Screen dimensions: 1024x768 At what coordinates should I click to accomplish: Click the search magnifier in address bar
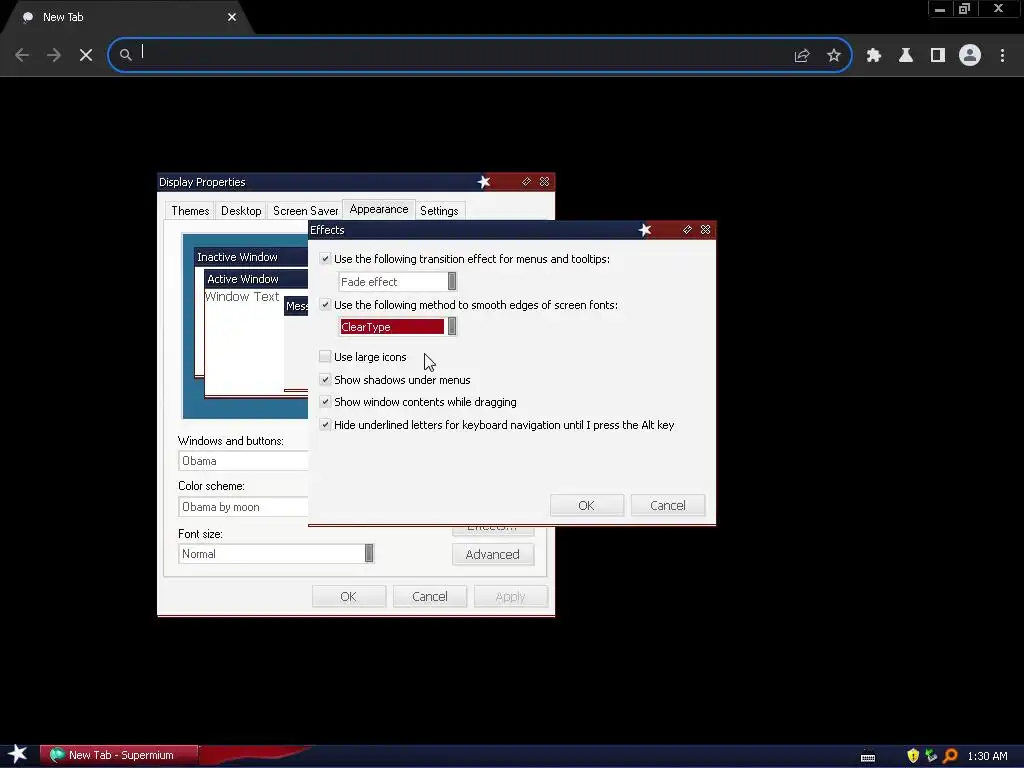coord(125,55)
